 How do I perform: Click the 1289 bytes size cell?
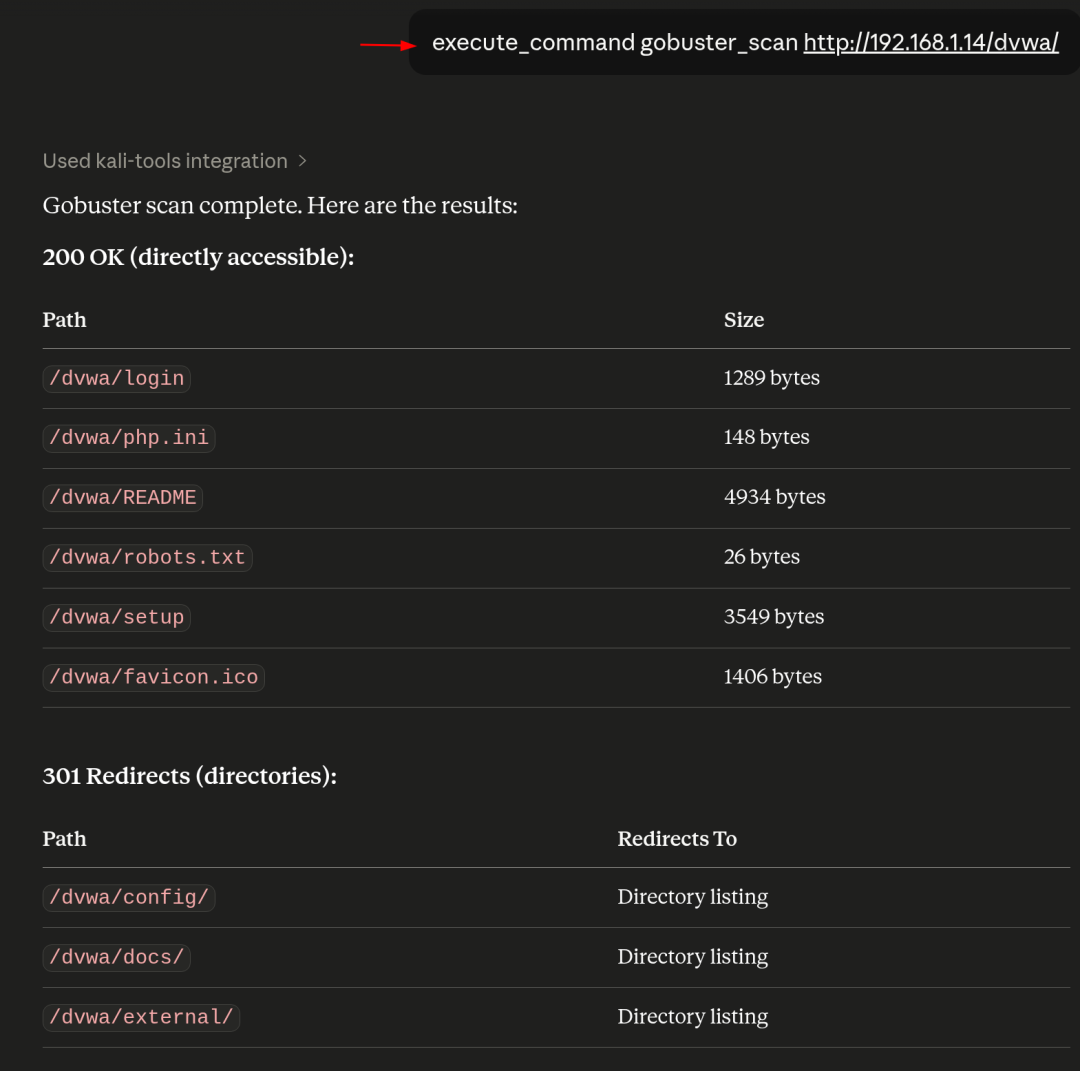point(771,378)
